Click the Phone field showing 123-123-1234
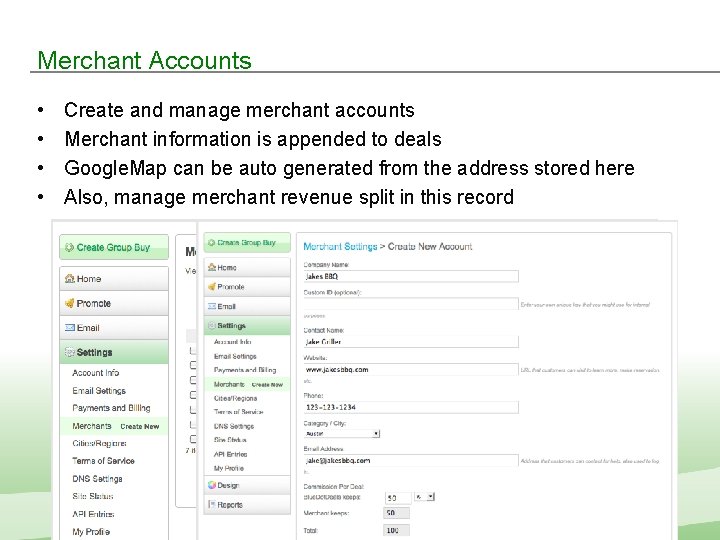 [411, 407]
